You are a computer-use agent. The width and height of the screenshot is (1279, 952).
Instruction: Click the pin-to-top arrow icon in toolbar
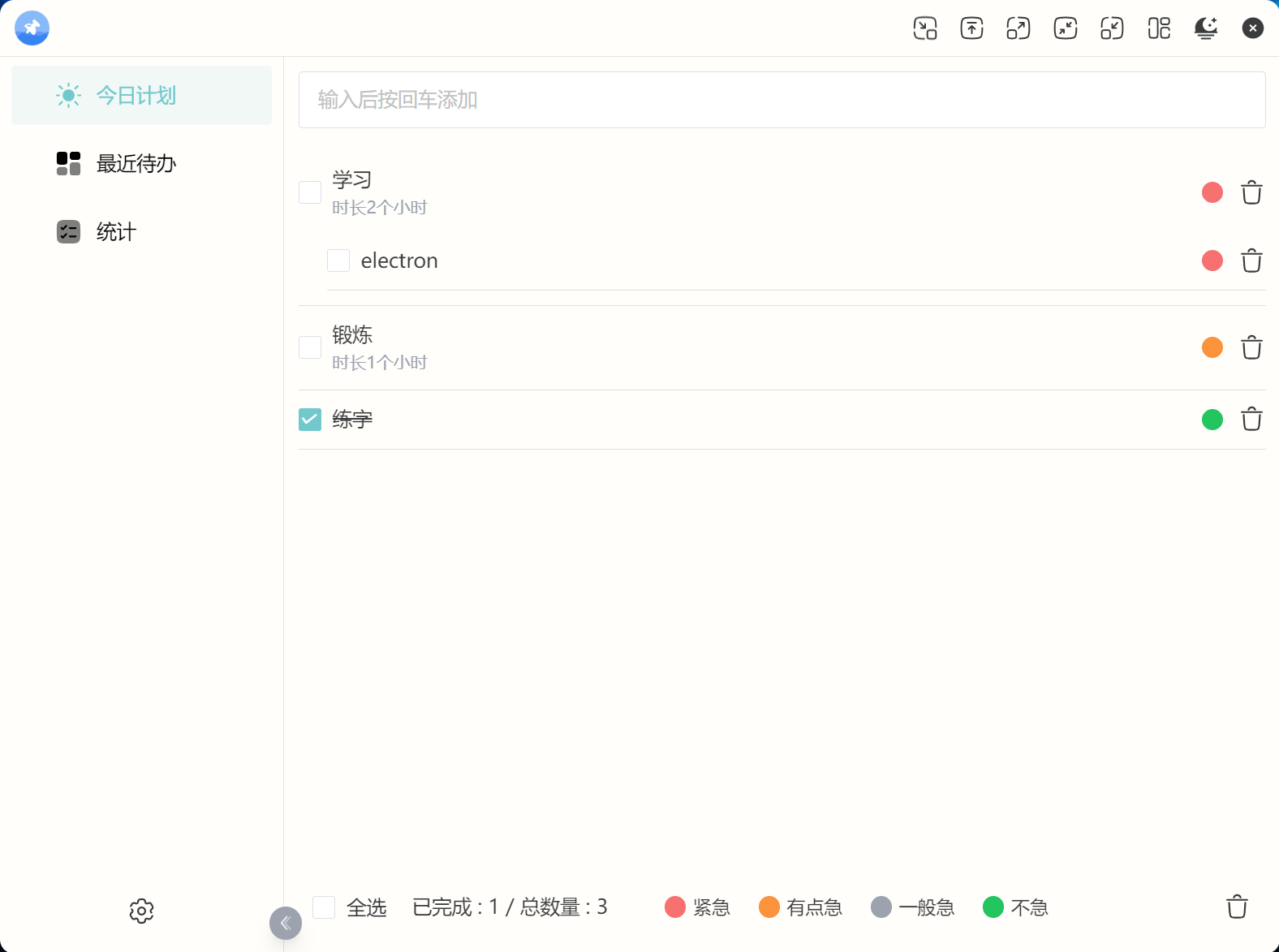(971, 28)
